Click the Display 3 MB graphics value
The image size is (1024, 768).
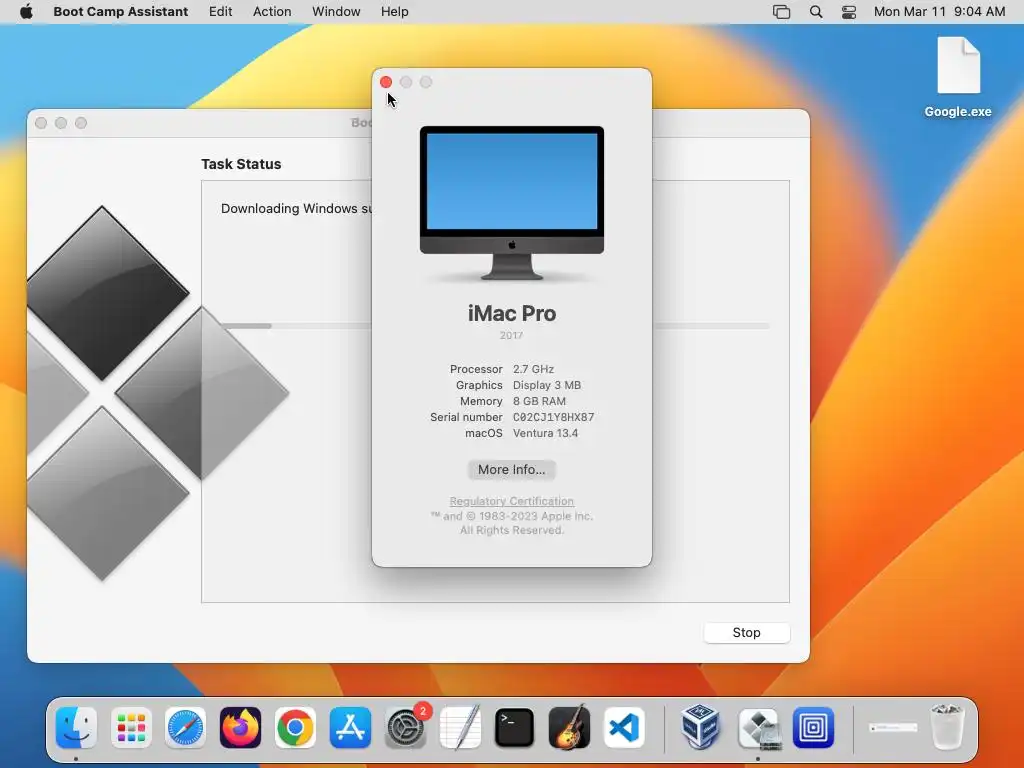tap(547, 385)
